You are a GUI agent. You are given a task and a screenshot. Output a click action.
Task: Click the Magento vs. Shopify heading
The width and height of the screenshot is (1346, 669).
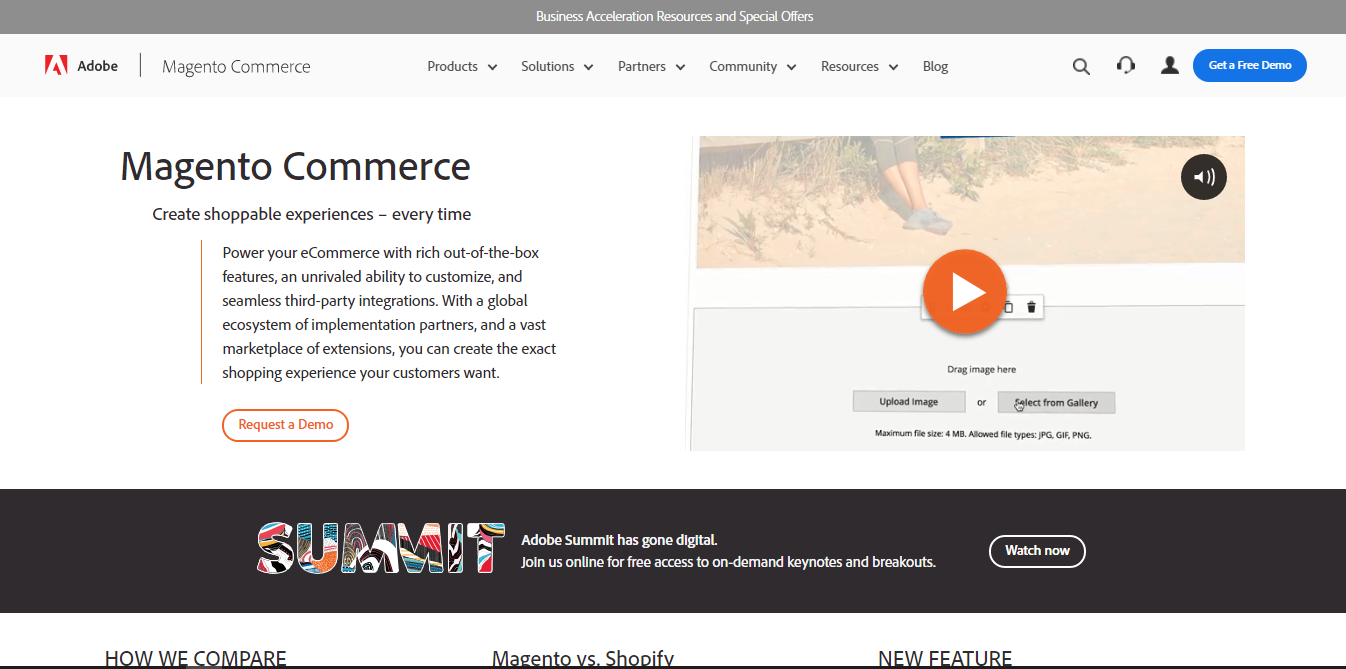[583, 658]
